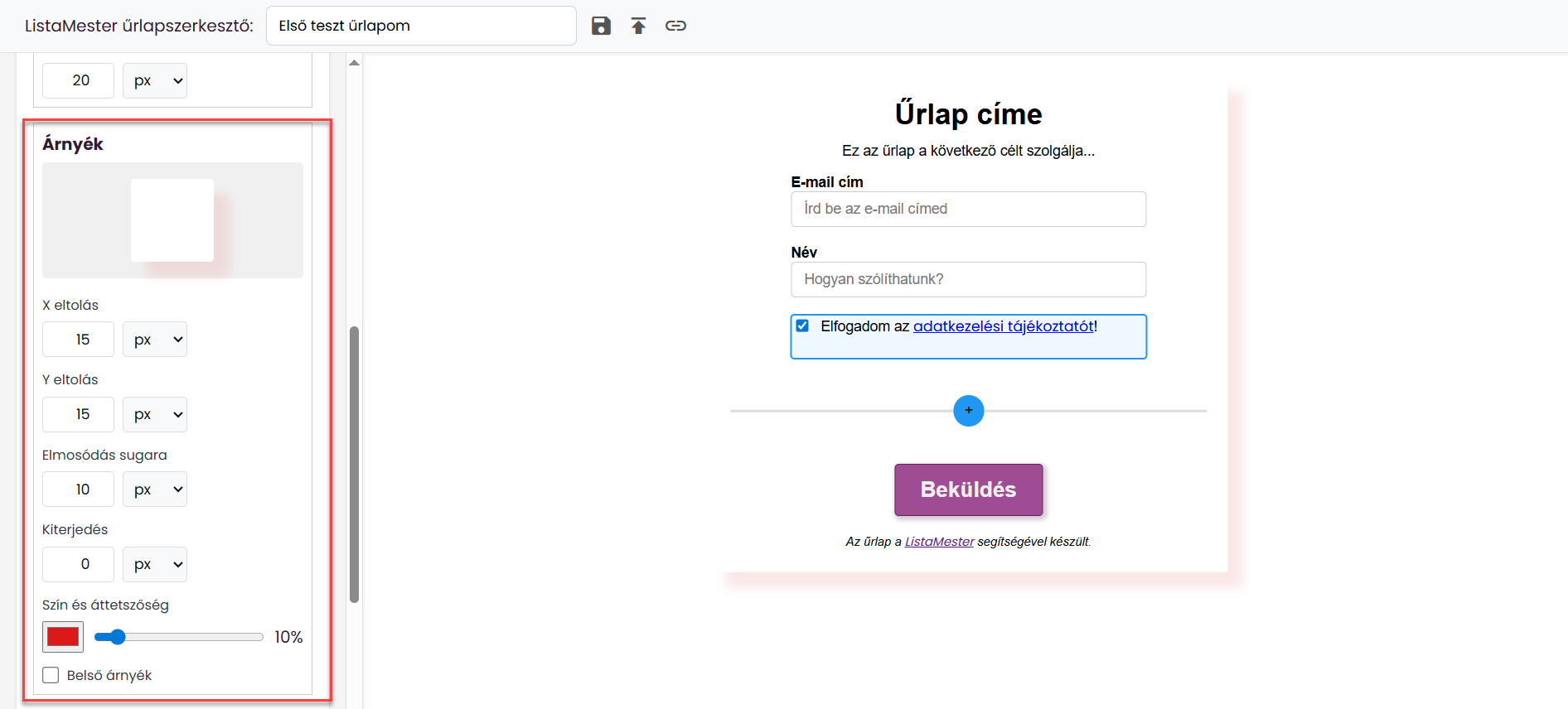Click the shadow opacity slider handle
Image resolution: width=1568 pixels, height=709 pixels.
click(x=118, y=637)
